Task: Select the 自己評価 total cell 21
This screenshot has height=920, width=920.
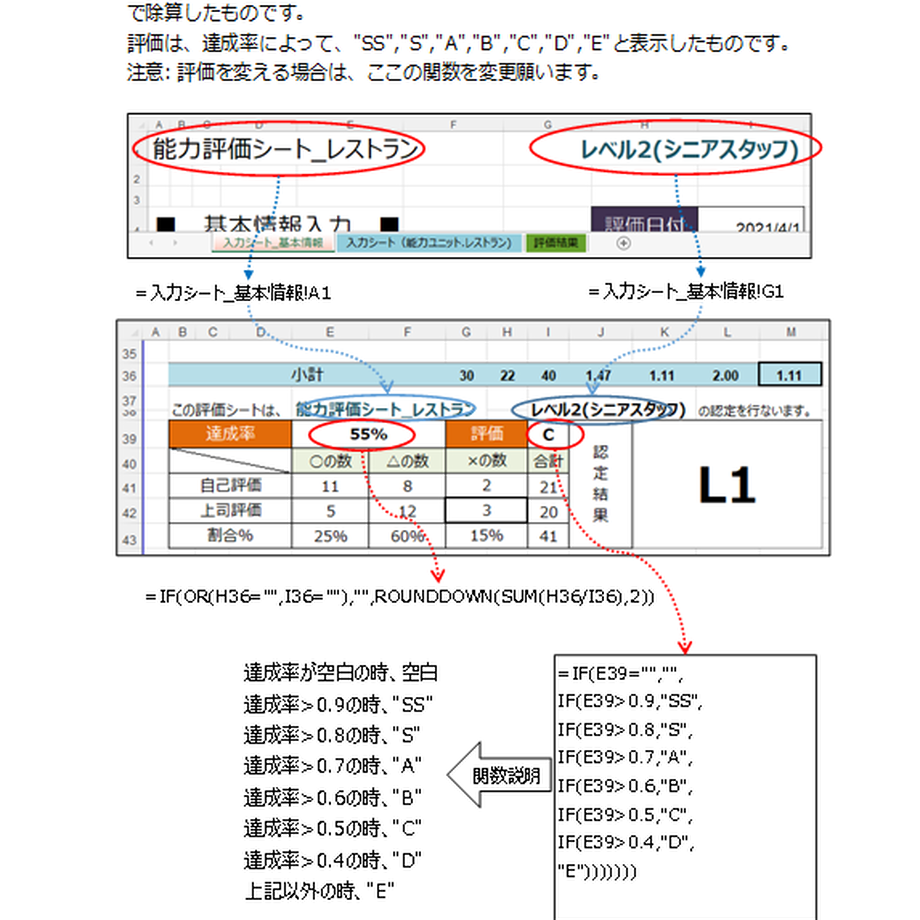Action: (x=548, y=486)
